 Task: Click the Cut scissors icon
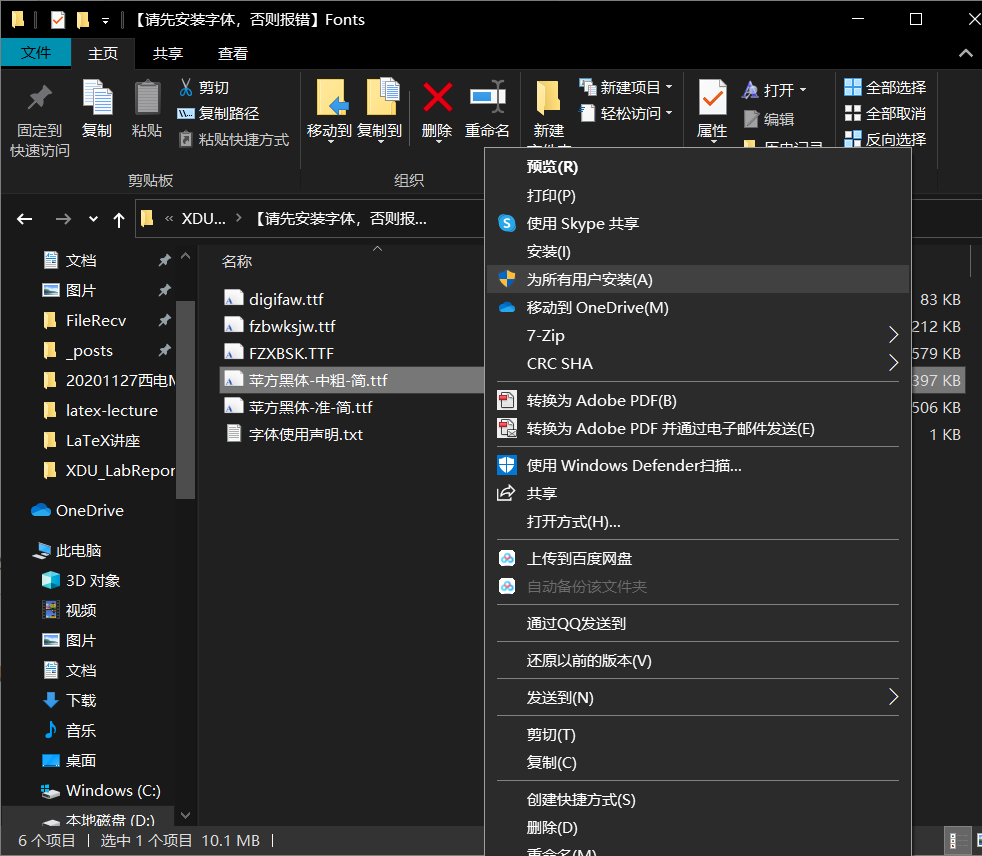186,87
